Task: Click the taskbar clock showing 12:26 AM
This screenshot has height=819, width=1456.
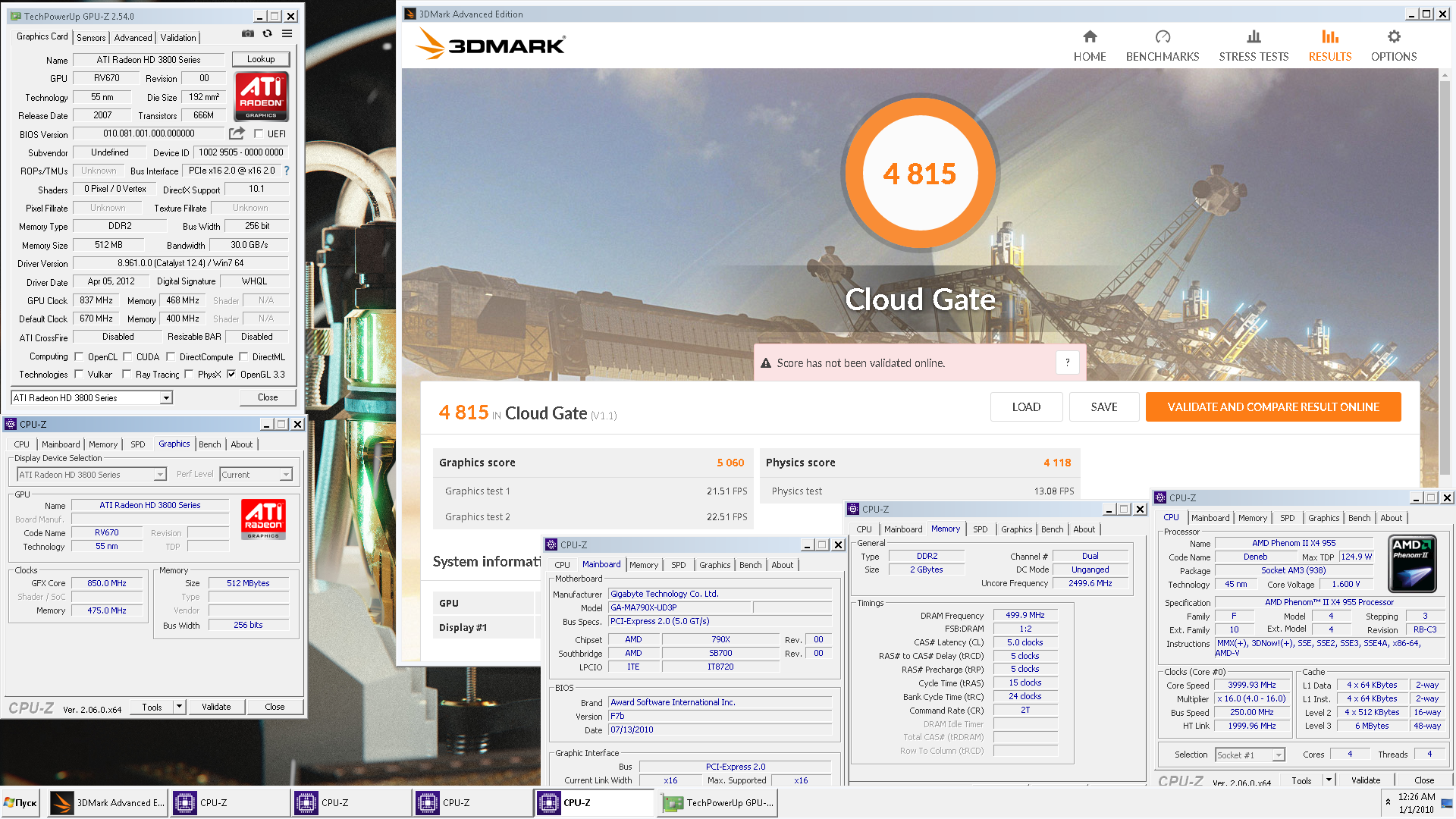Action: (1416, 802)
